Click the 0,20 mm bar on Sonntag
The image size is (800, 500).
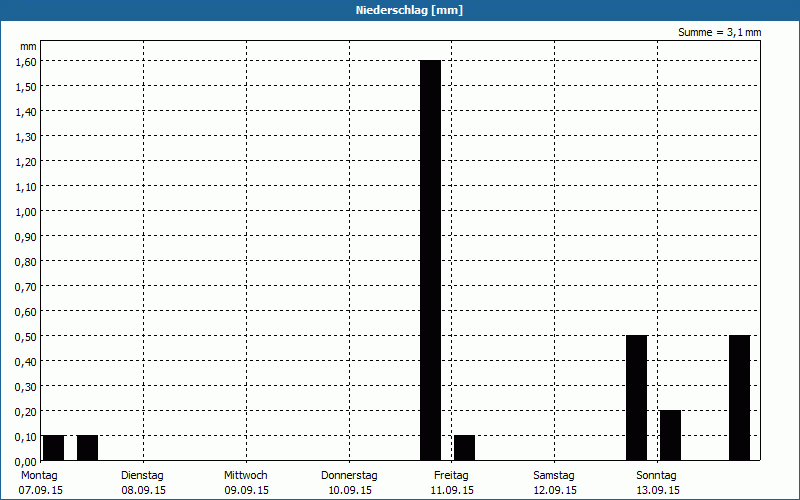670,435
